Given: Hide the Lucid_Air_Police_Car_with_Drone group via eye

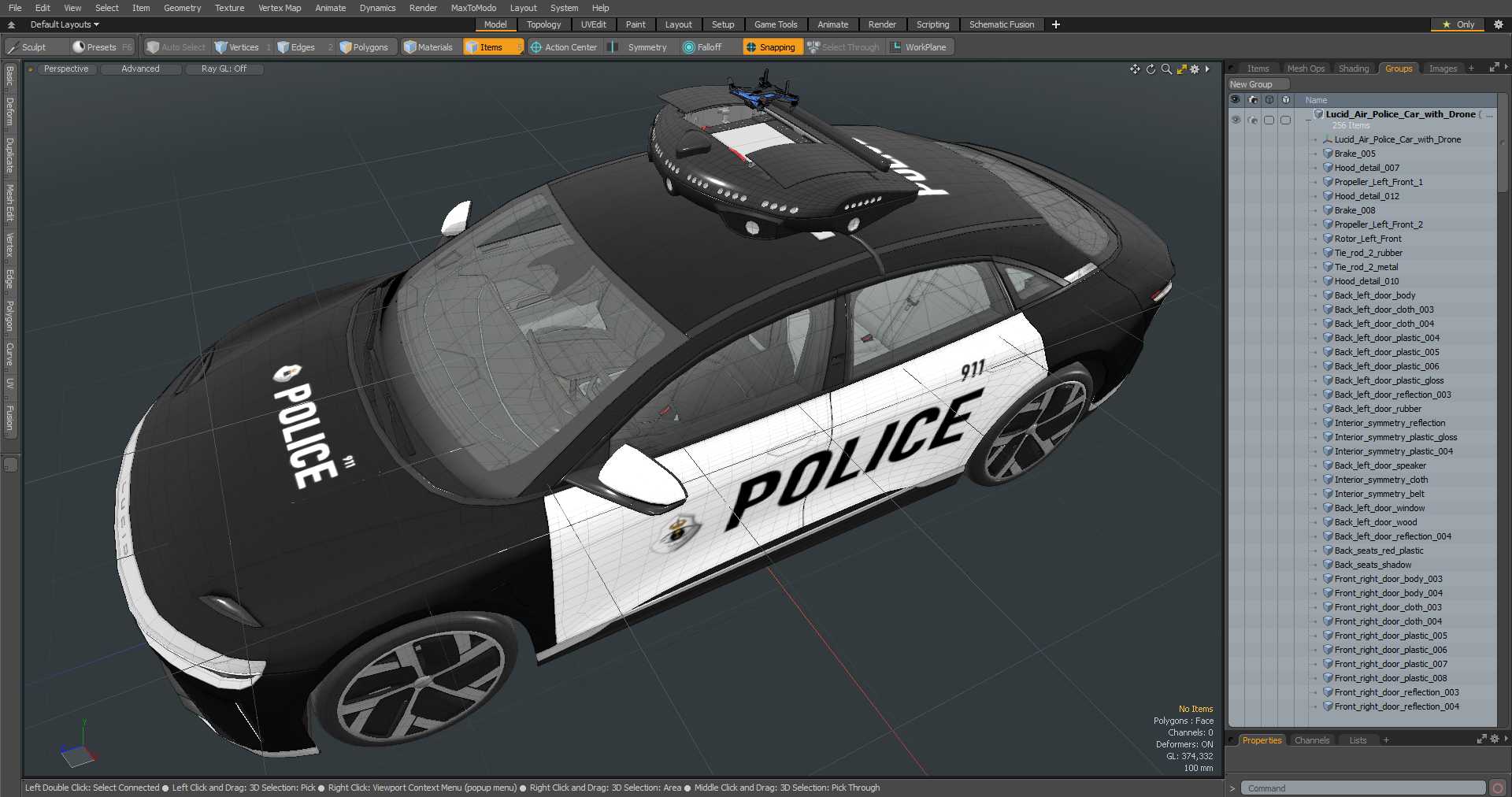Looking at the screenshot, I should (1236, 120).
